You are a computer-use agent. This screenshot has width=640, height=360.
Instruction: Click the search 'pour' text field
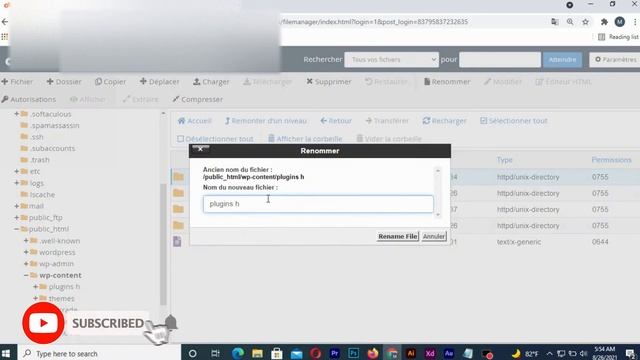point(500,60)
